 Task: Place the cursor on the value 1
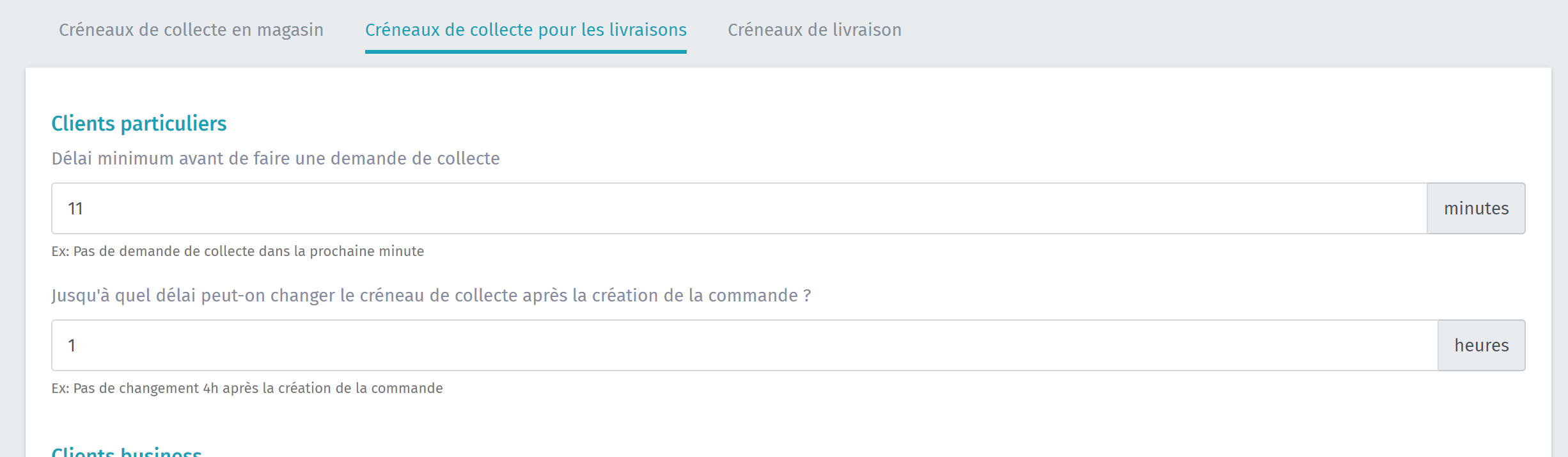(72, 346)
